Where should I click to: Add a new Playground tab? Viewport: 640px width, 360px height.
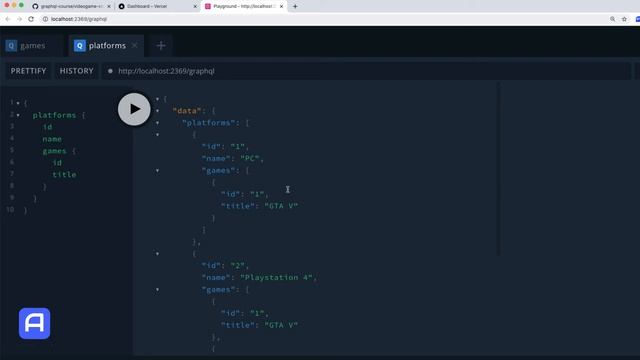pos(161,46)
